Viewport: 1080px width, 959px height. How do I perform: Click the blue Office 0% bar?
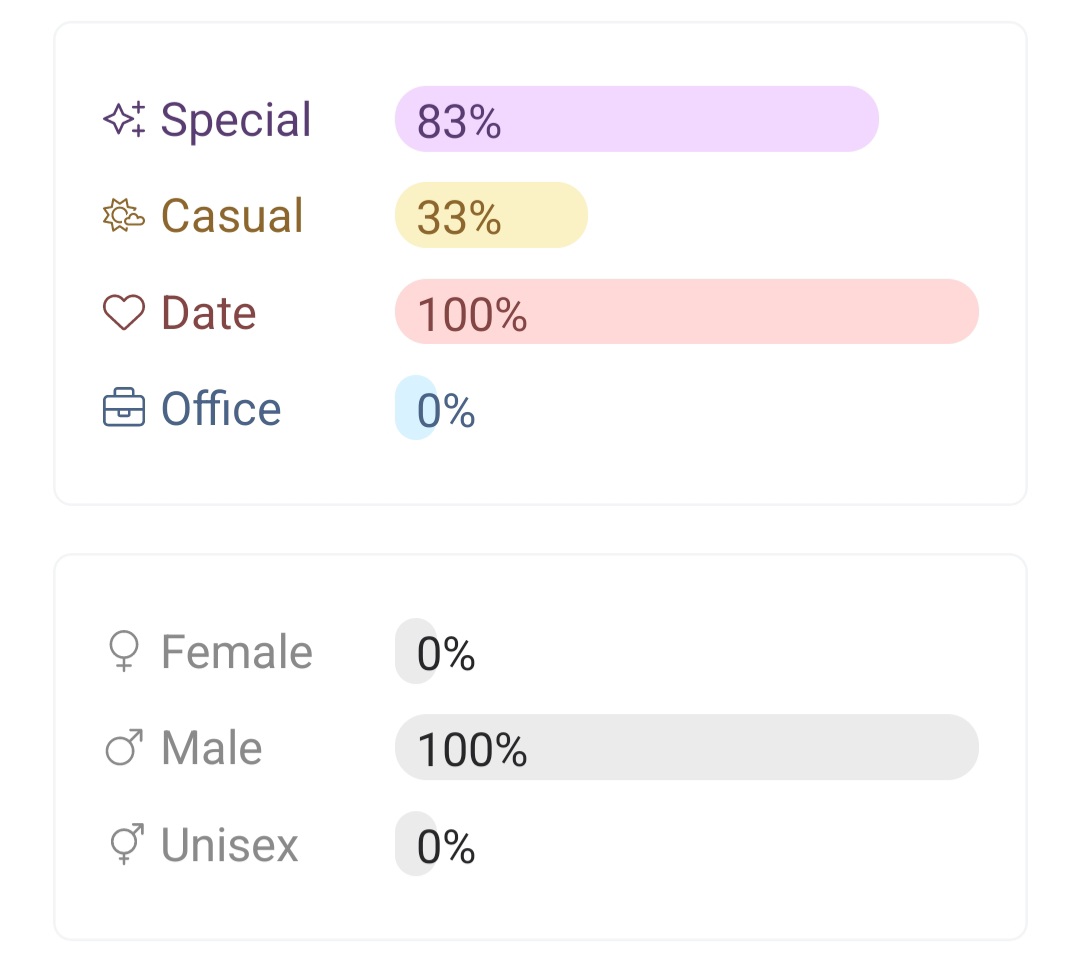point(416,408)
